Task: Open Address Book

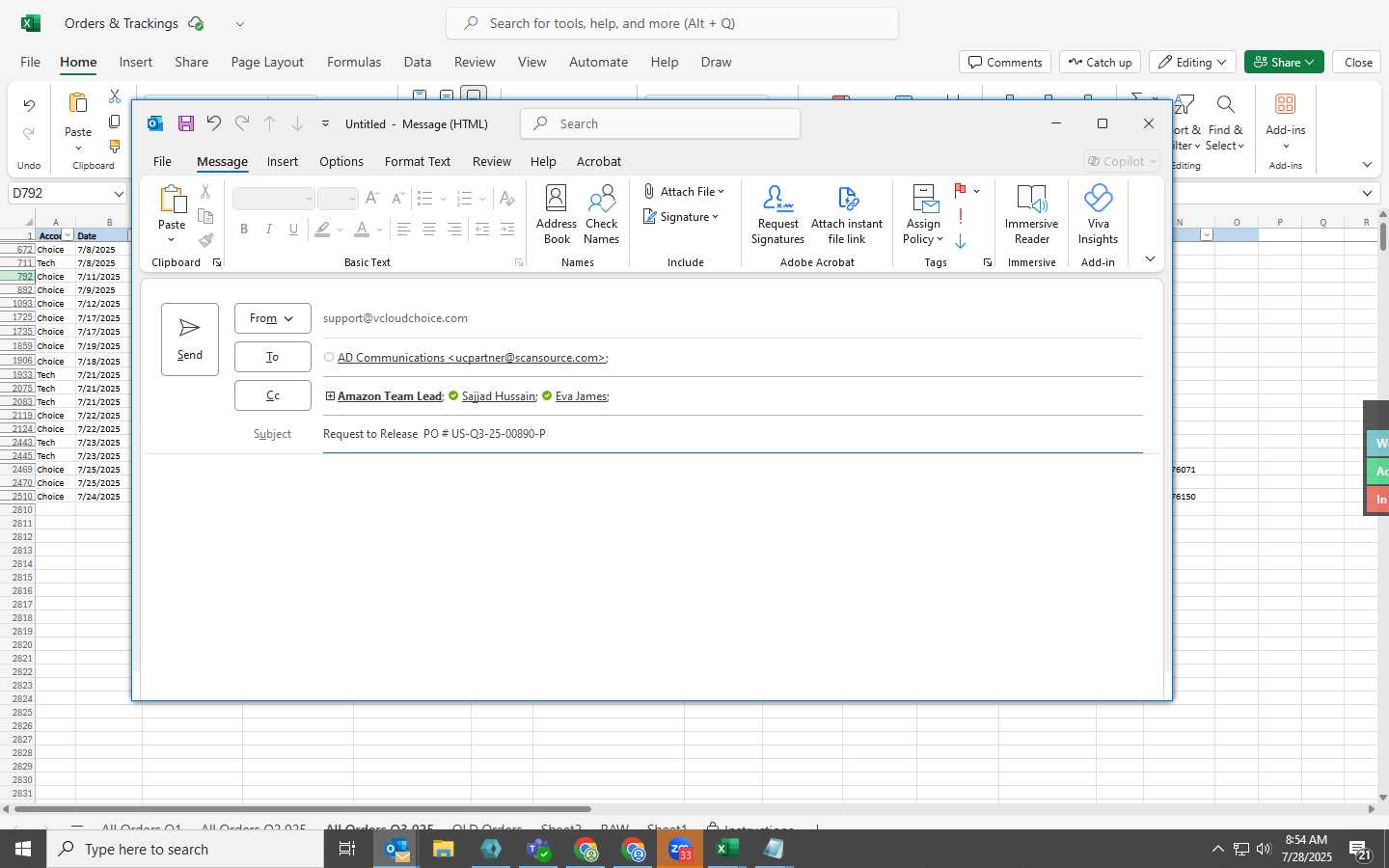Action: pyautogui.click(x=557, y=215)
